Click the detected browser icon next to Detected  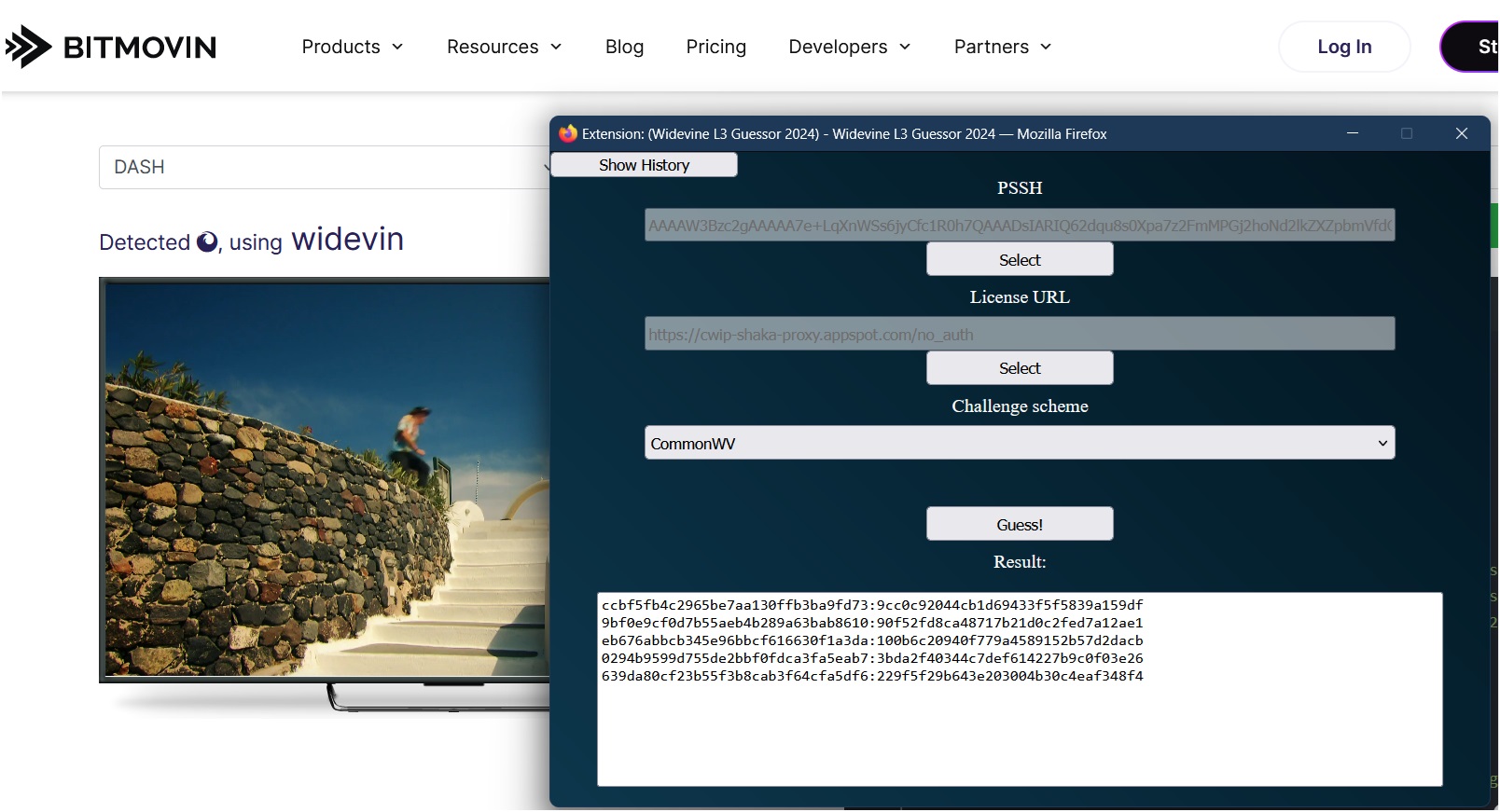207,242
